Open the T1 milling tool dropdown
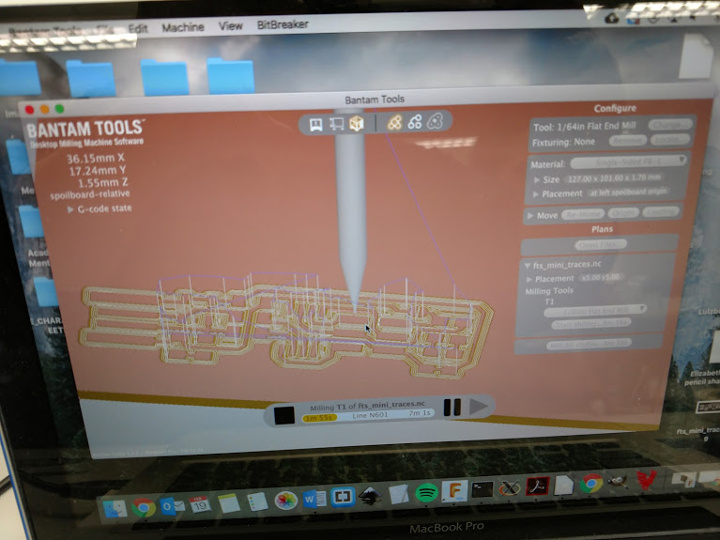The height and width of the screenshot is (540, 720). click(x=595, y=311)
